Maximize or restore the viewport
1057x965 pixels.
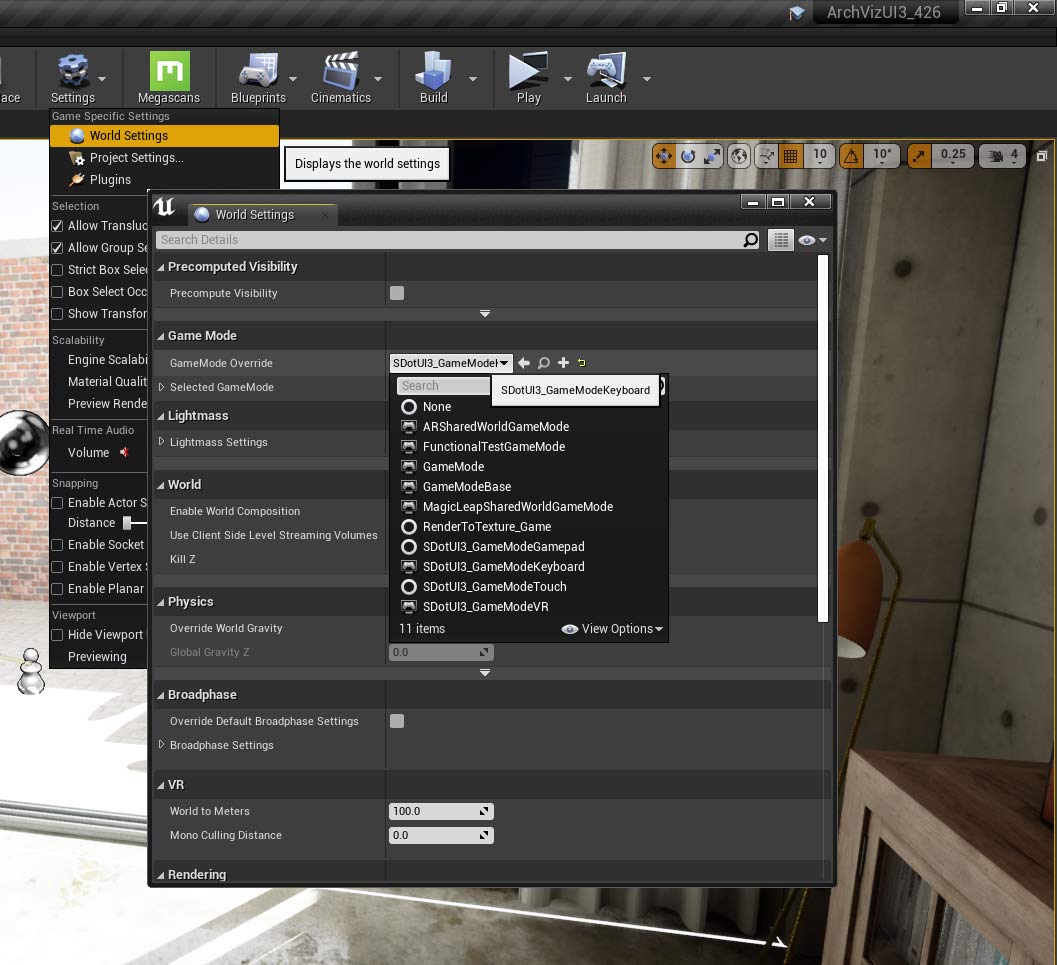[1041, 156]
